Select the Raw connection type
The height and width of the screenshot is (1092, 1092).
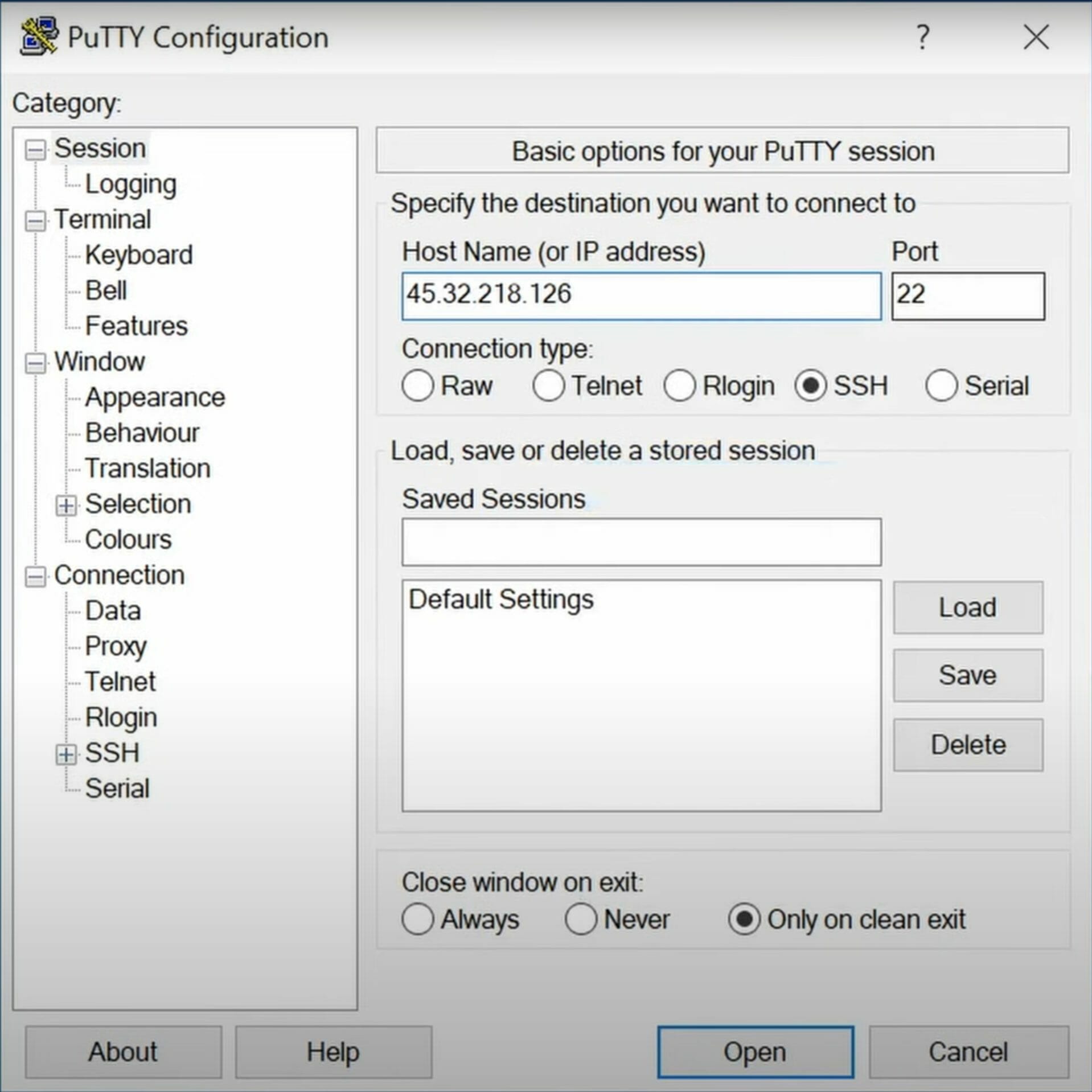click(418, 385)
